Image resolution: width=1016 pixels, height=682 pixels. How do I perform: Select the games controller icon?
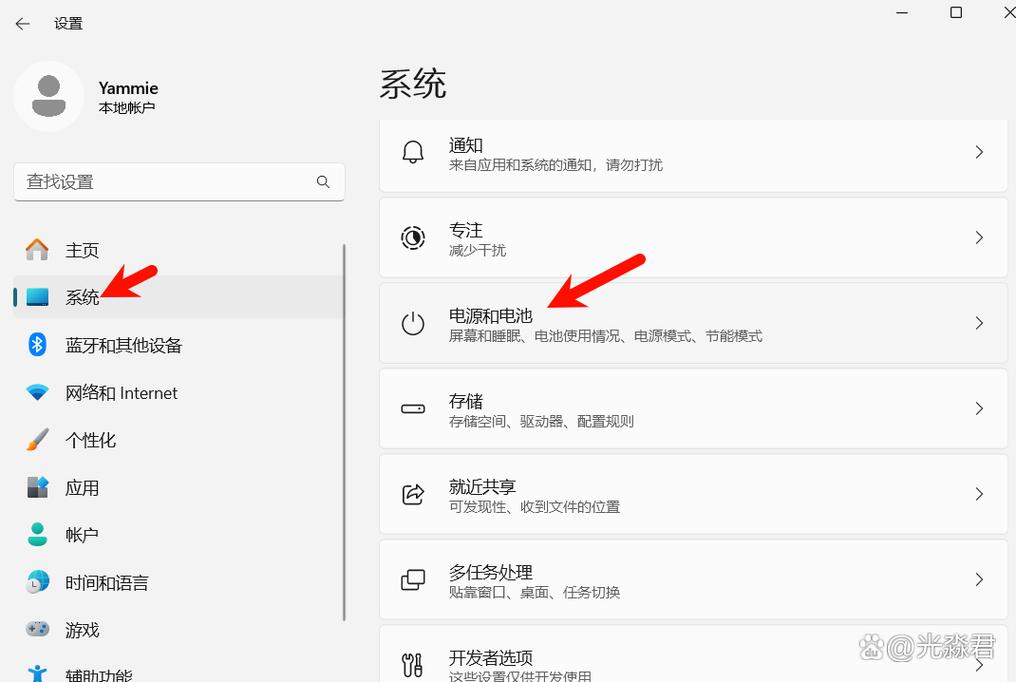[x=36, y=629]
